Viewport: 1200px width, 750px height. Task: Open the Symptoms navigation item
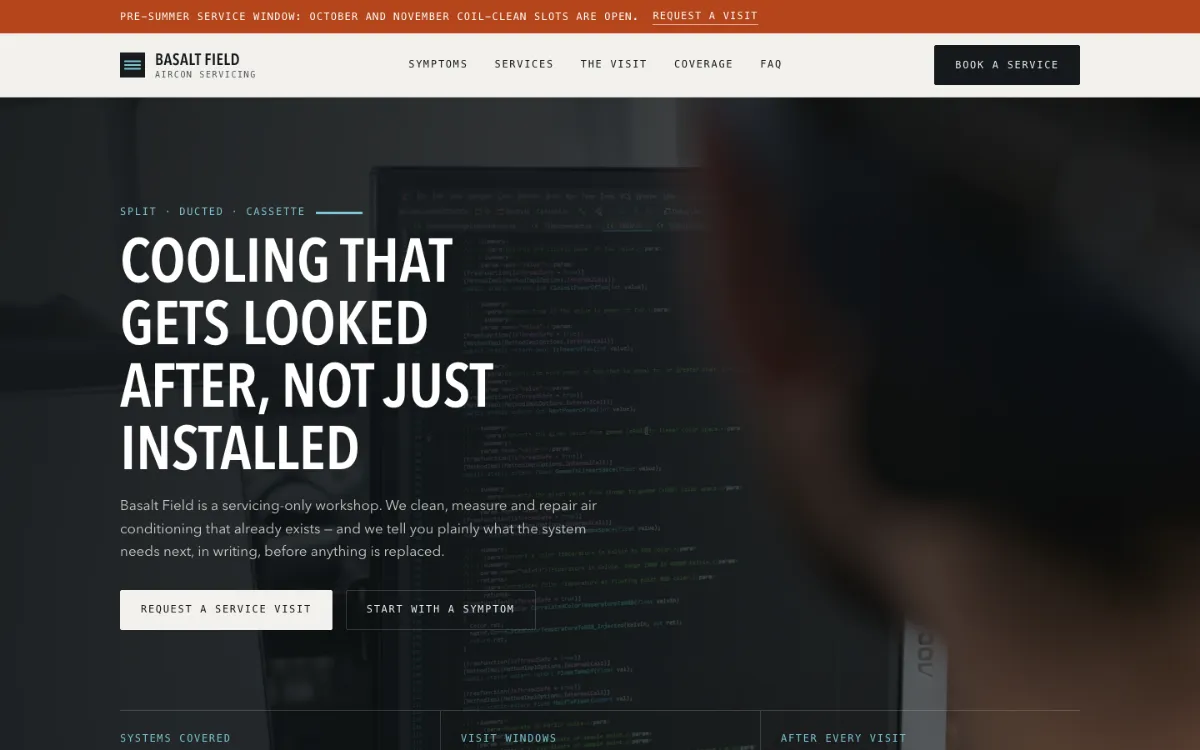click(438, 64)
